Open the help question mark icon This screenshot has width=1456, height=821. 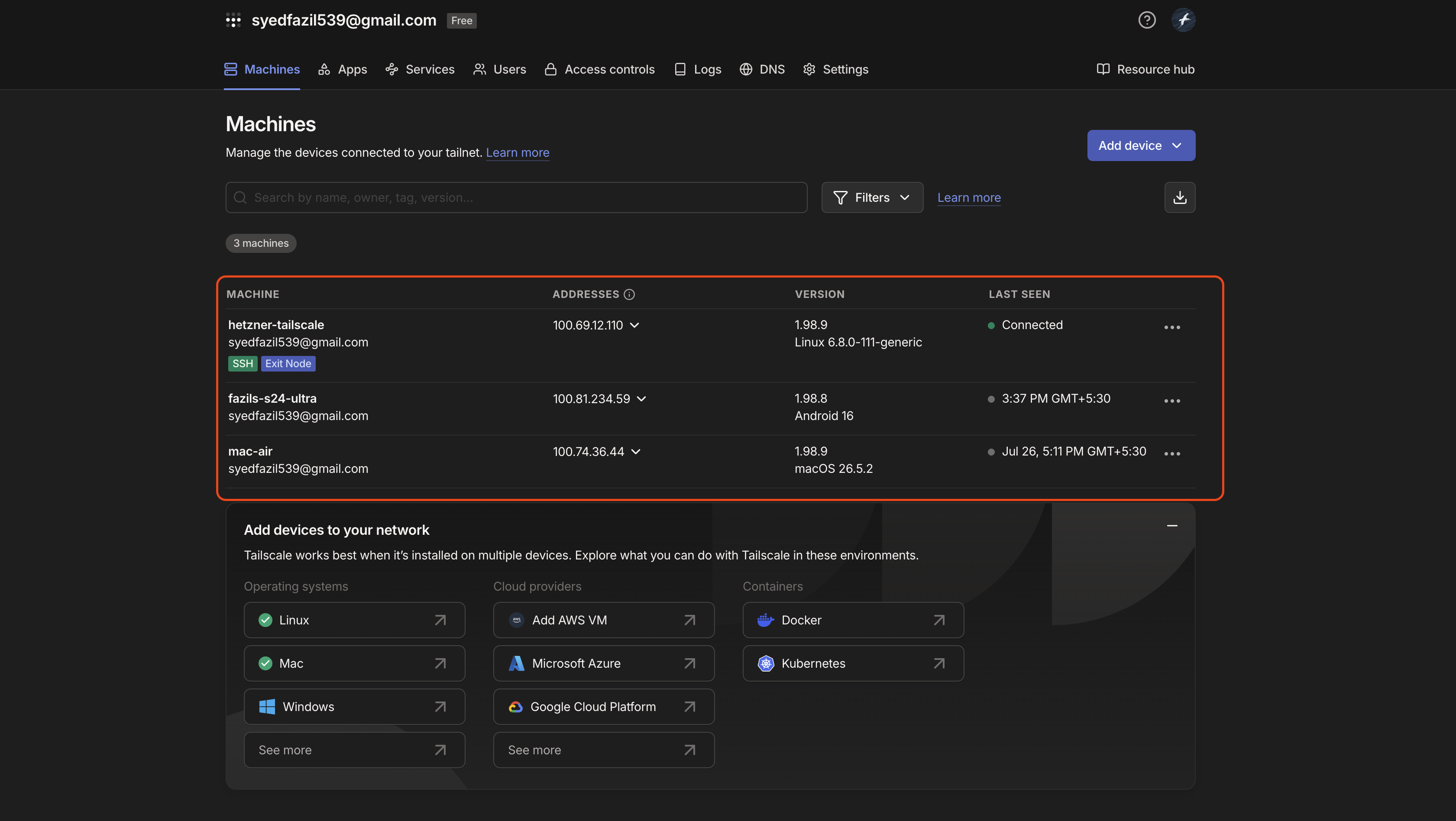(1146, 20)
